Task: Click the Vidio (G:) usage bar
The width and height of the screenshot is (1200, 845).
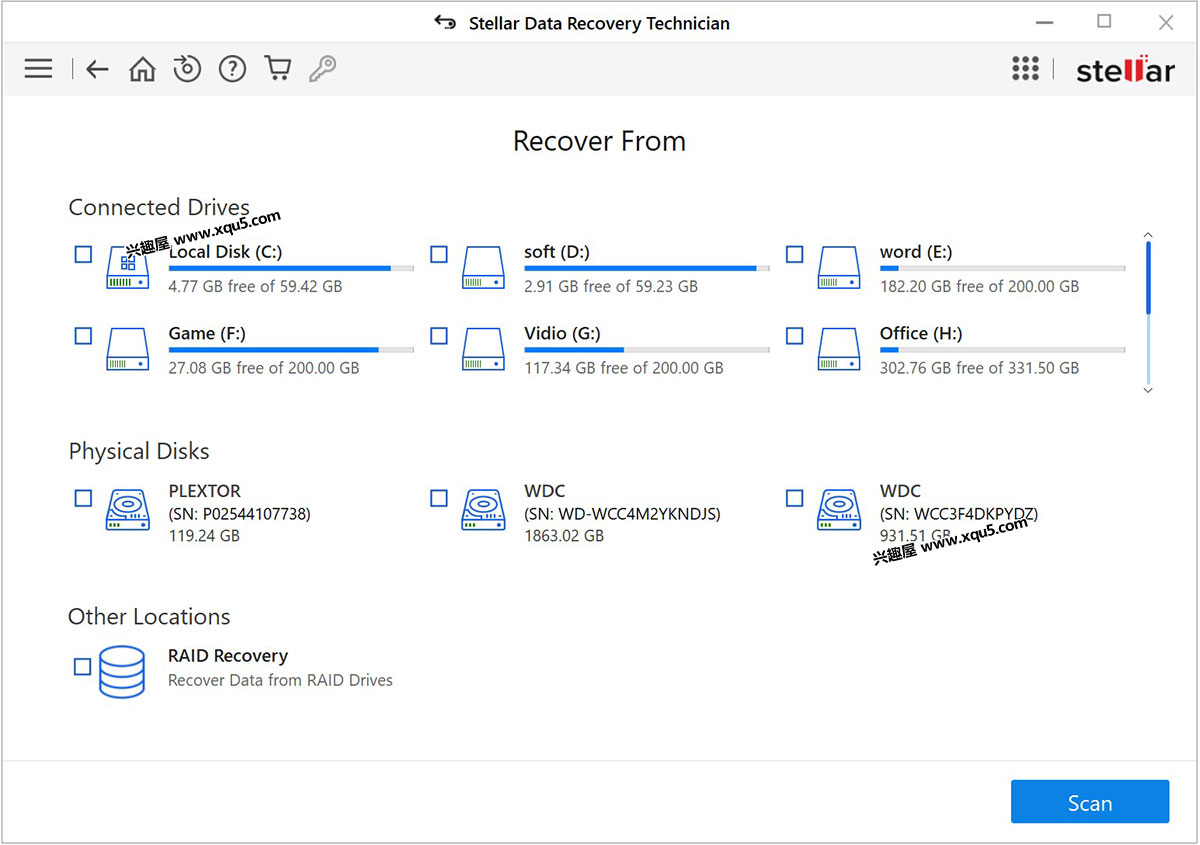Action: pos(647,350)
